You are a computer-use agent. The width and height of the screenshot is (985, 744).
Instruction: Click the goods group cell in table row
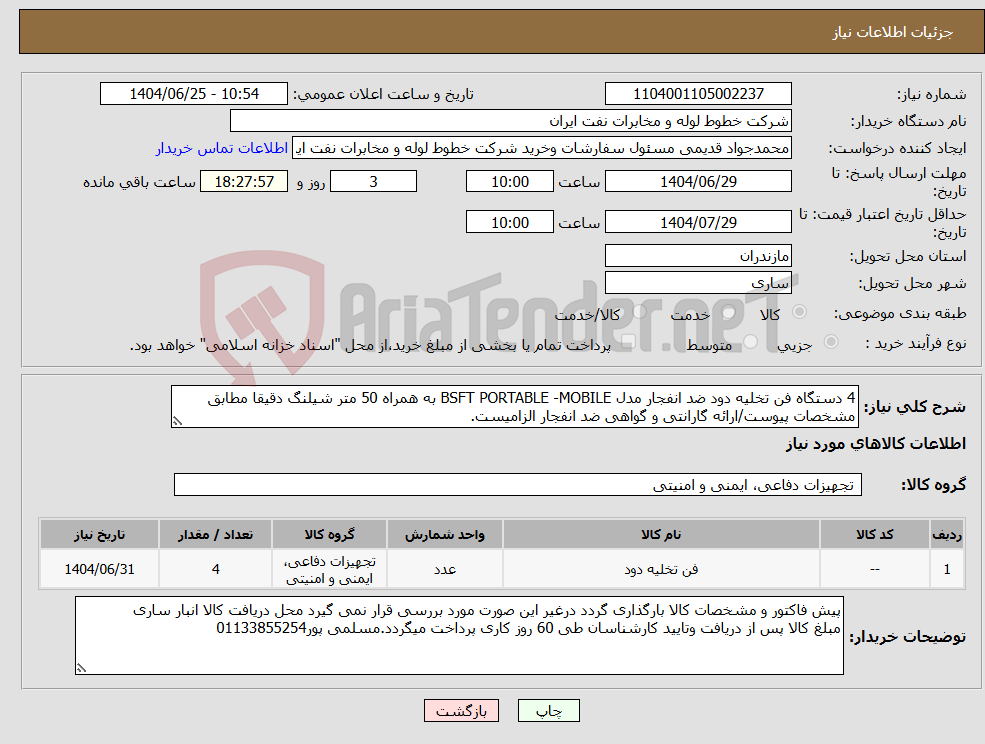click(x=329, y=569)
